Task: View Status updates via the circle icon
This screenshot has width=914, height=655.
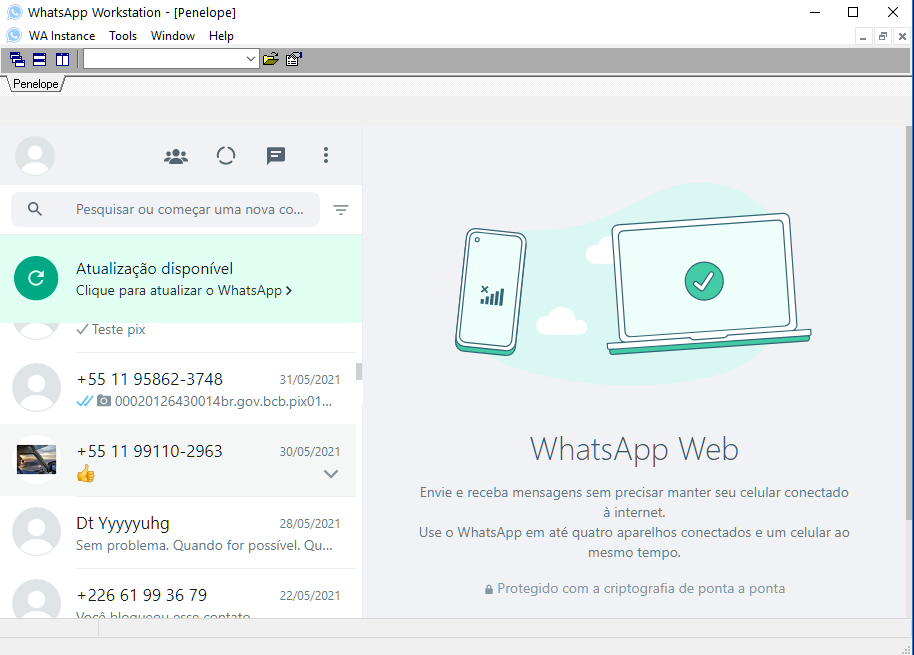Action: pyautogui.click(x=226, y=156)
